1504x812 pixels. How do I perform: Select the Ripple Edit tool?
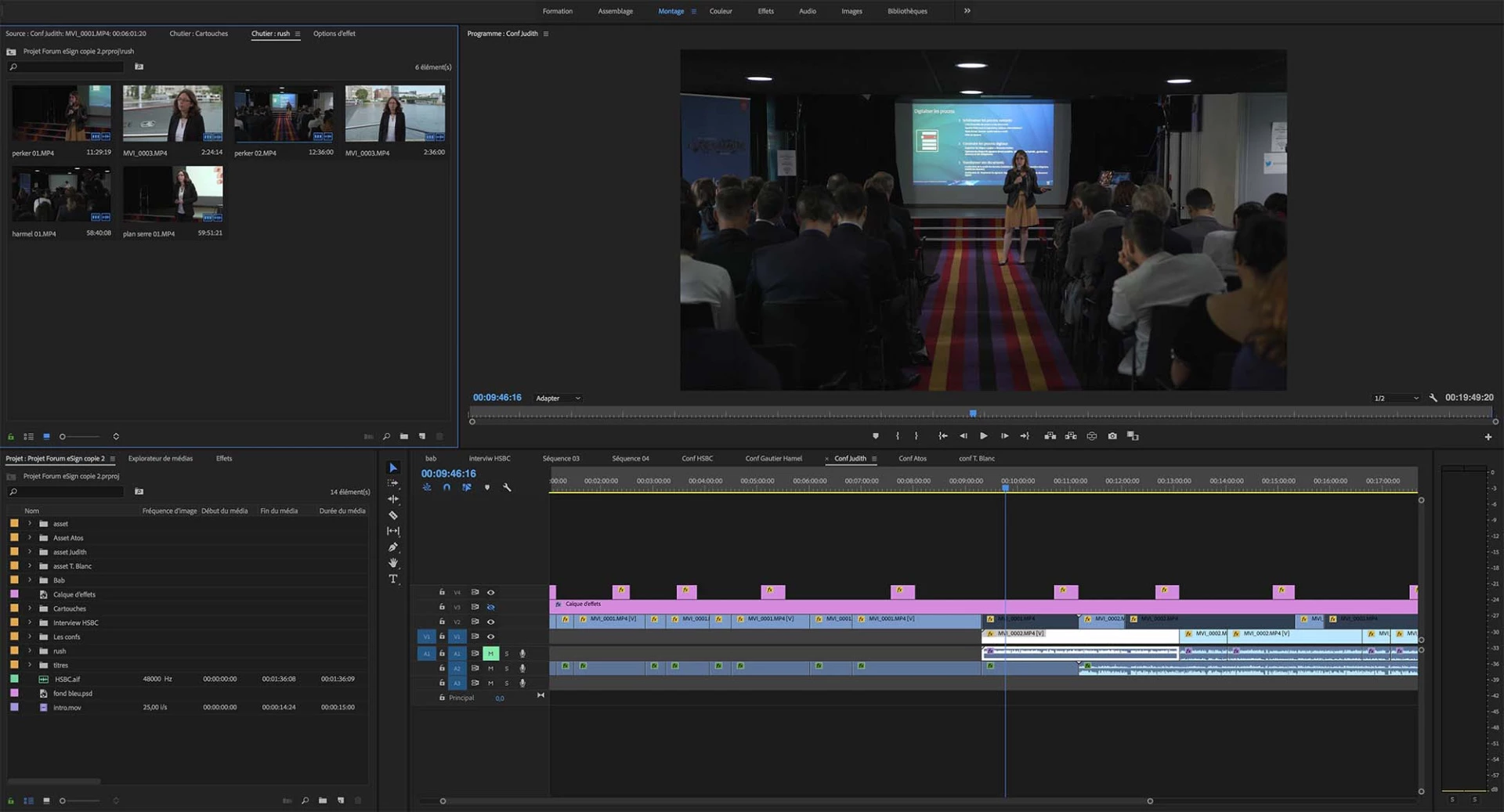tap(393, 499)
